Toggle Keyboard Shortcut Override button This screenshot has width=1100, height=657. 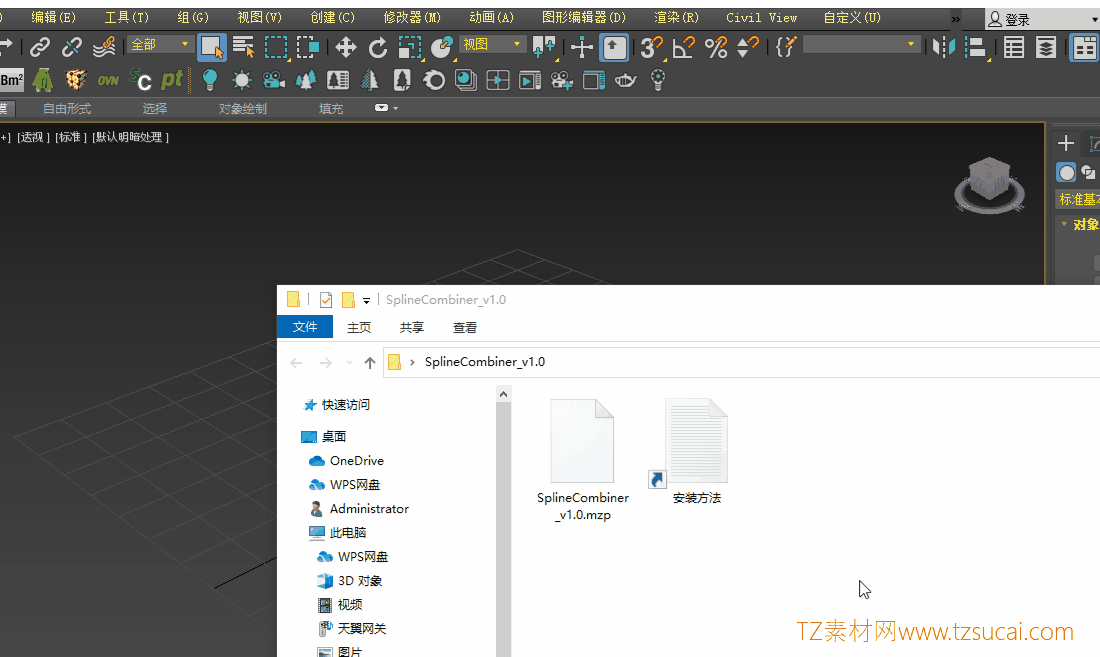(x=615, y=47)
